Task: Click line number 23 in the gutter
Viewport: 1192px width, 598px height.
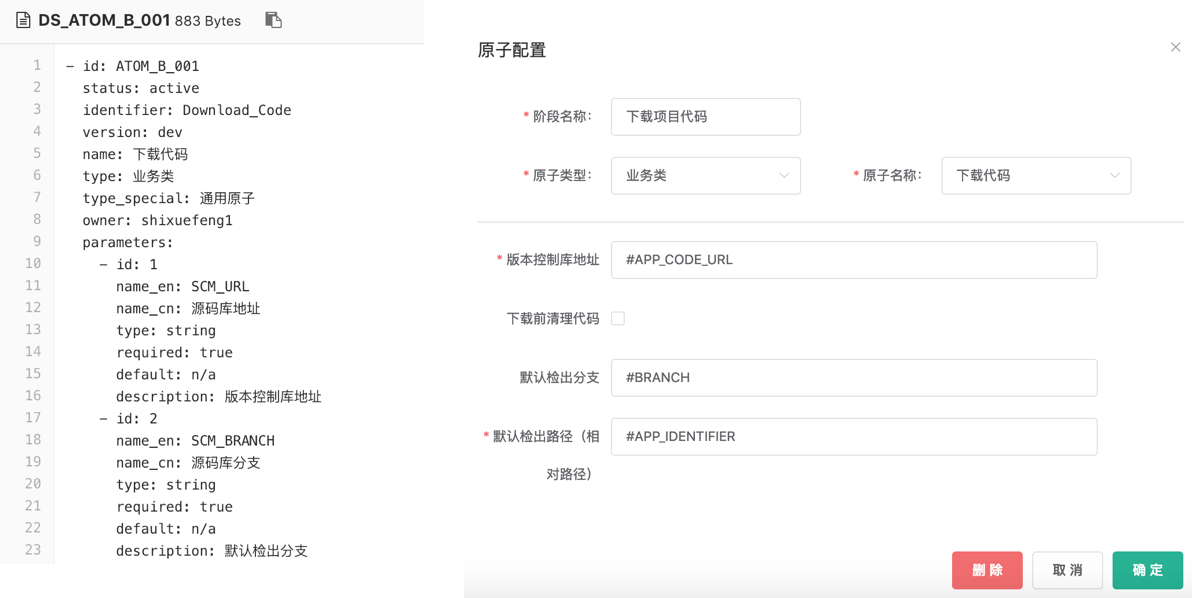Action: [x=33, y=549]
